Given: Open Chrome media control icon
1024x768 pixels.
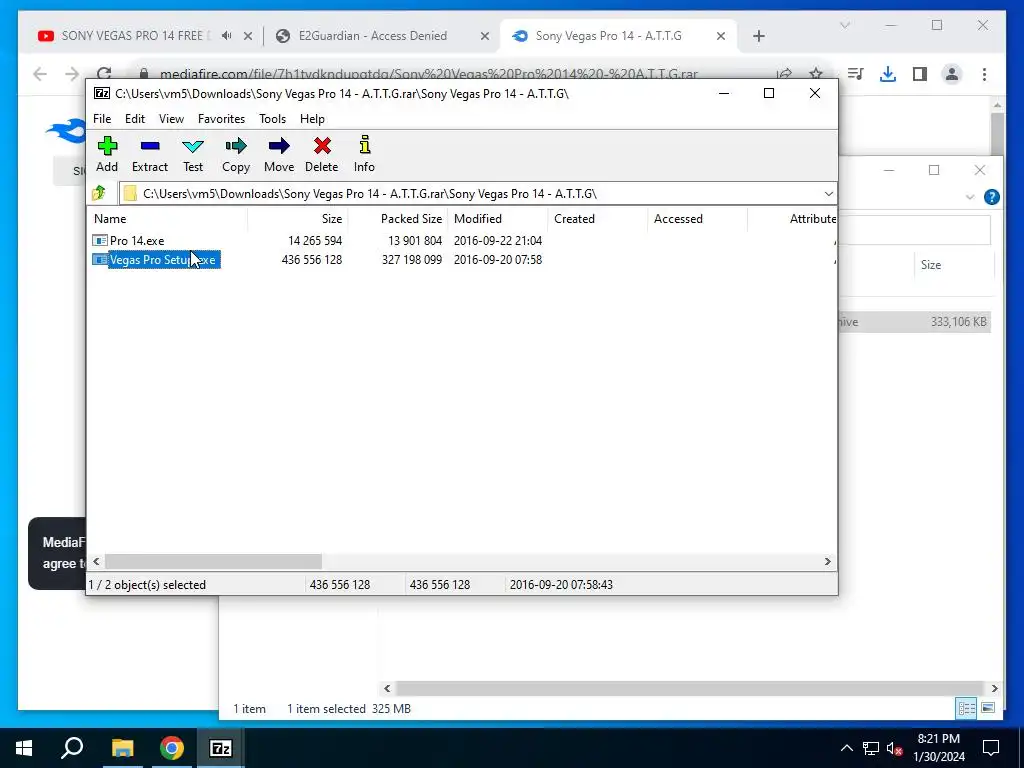Looking at the screenshot, I should coord(856,74).
